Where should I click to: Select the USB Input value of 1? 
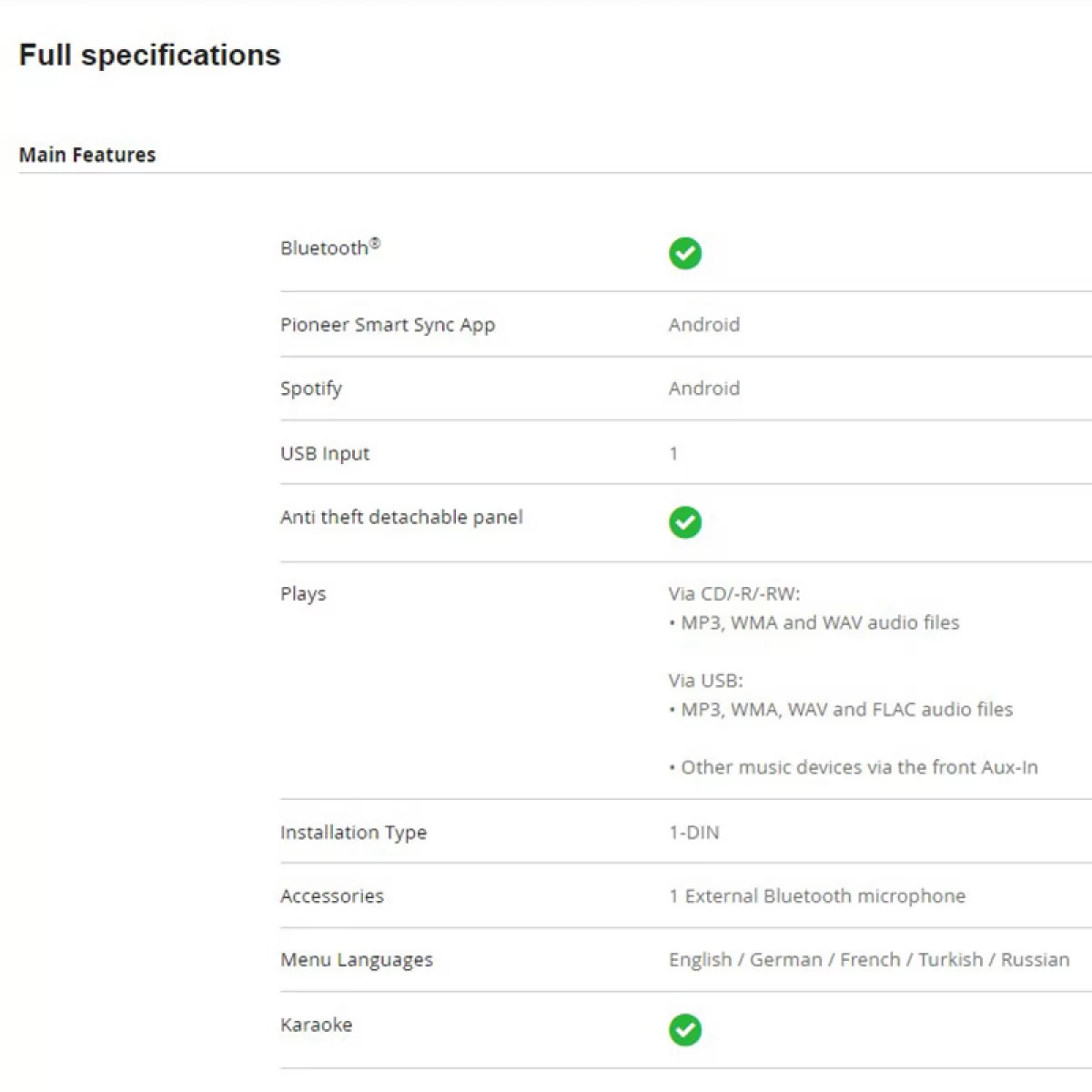(673, 453)
